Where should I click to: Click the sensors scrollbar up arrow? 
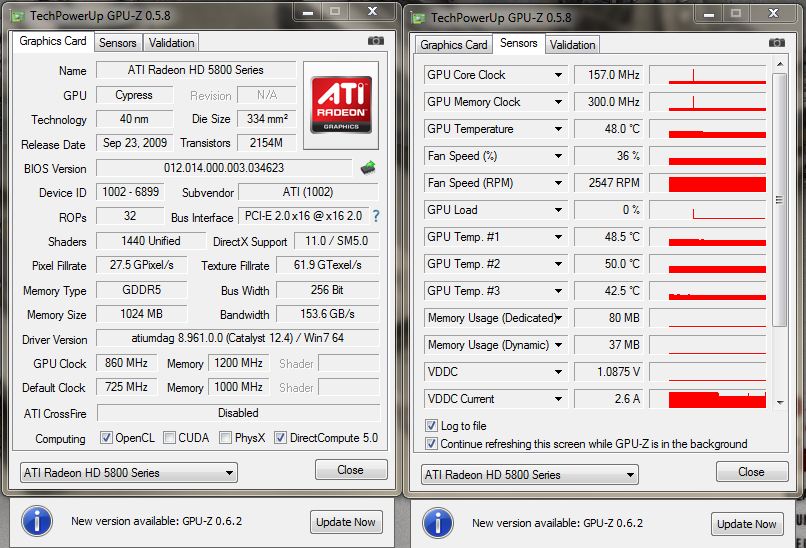[780, 64]
